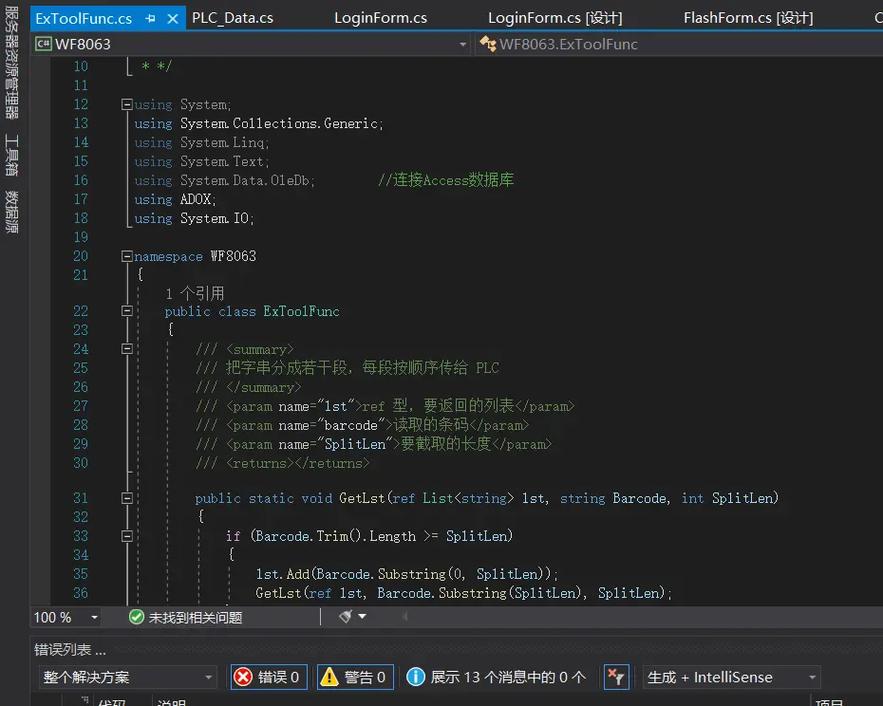This screenshot has width=883, height=706.
Task: Click the blue info messages icon
Action: [x=417, y=677]
